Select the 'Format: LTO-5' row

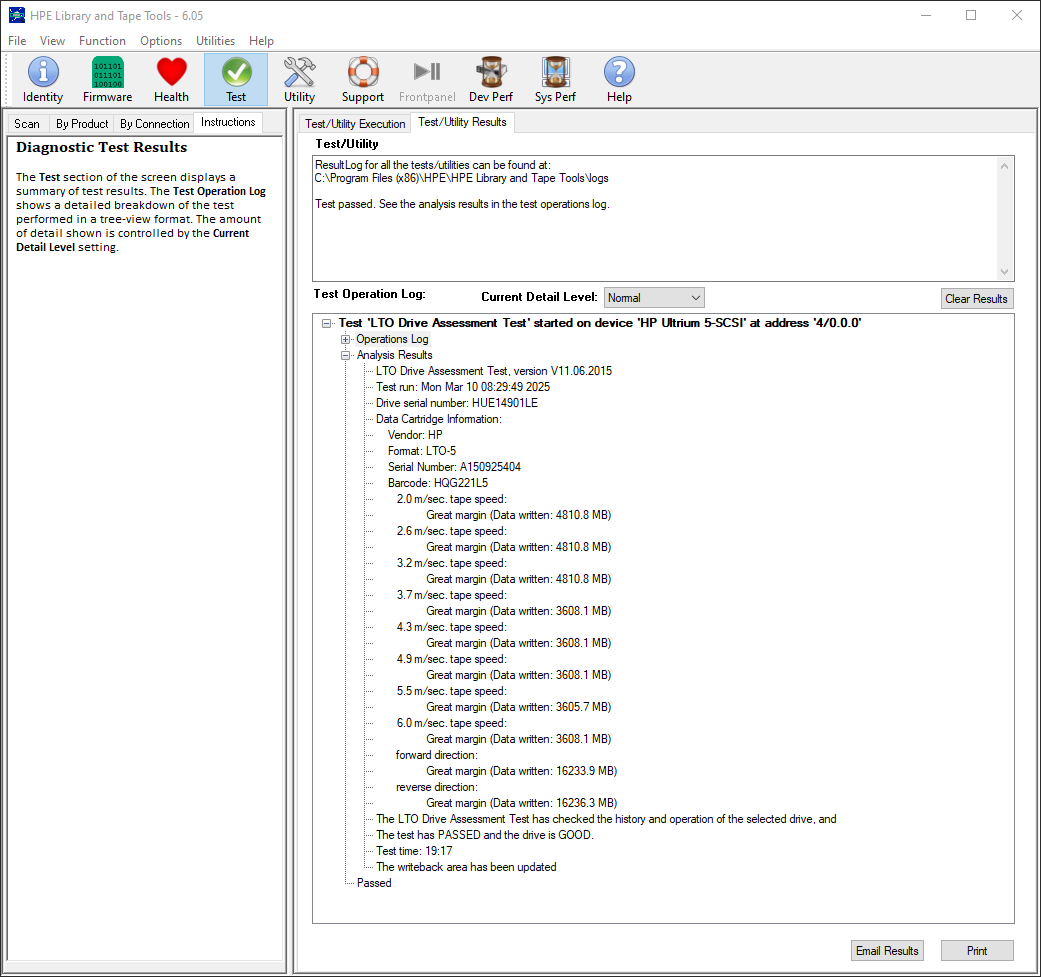point(422,451)
